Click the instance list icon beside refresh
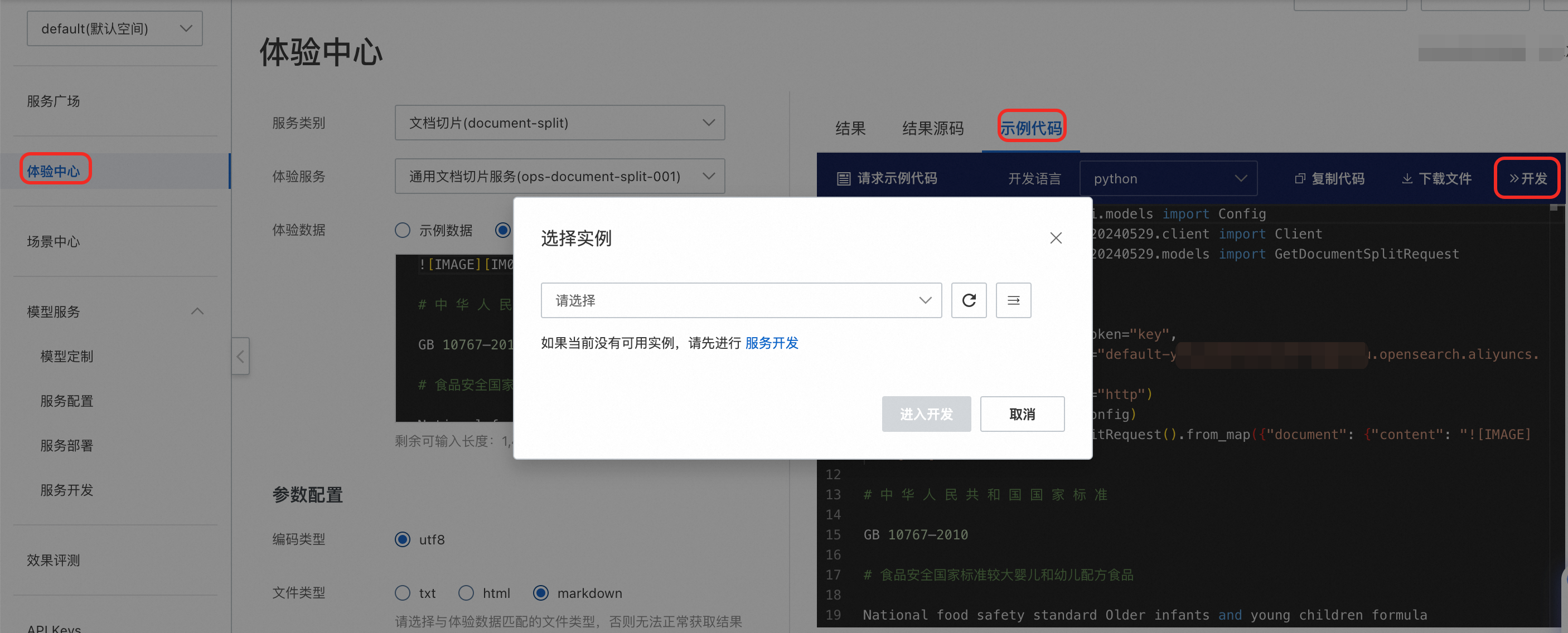The width and height of the screenshot is (1568, 633). 1013,300
